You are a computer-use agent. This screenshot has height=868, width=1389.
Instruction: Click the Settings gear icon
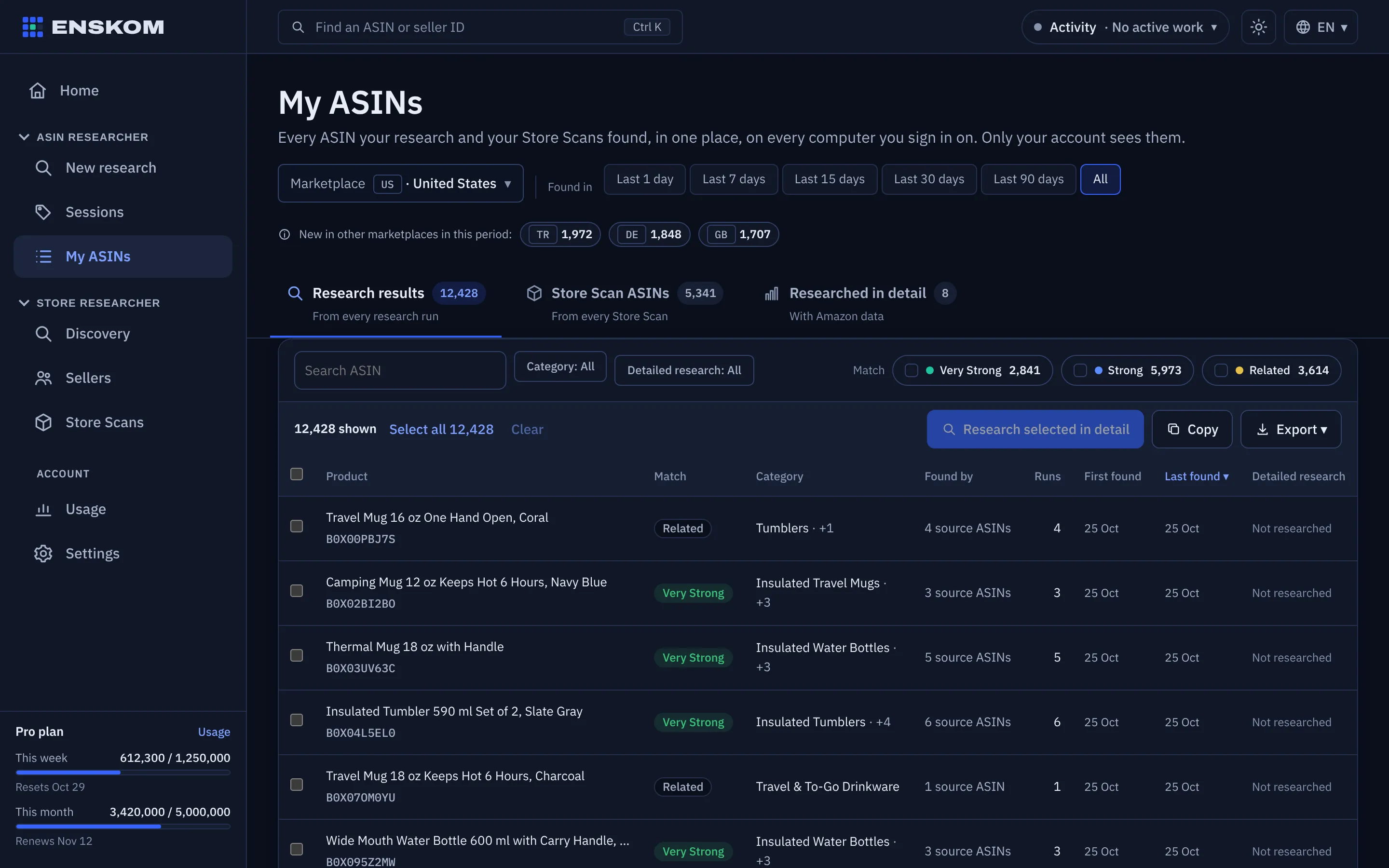[x=43, y=554]
